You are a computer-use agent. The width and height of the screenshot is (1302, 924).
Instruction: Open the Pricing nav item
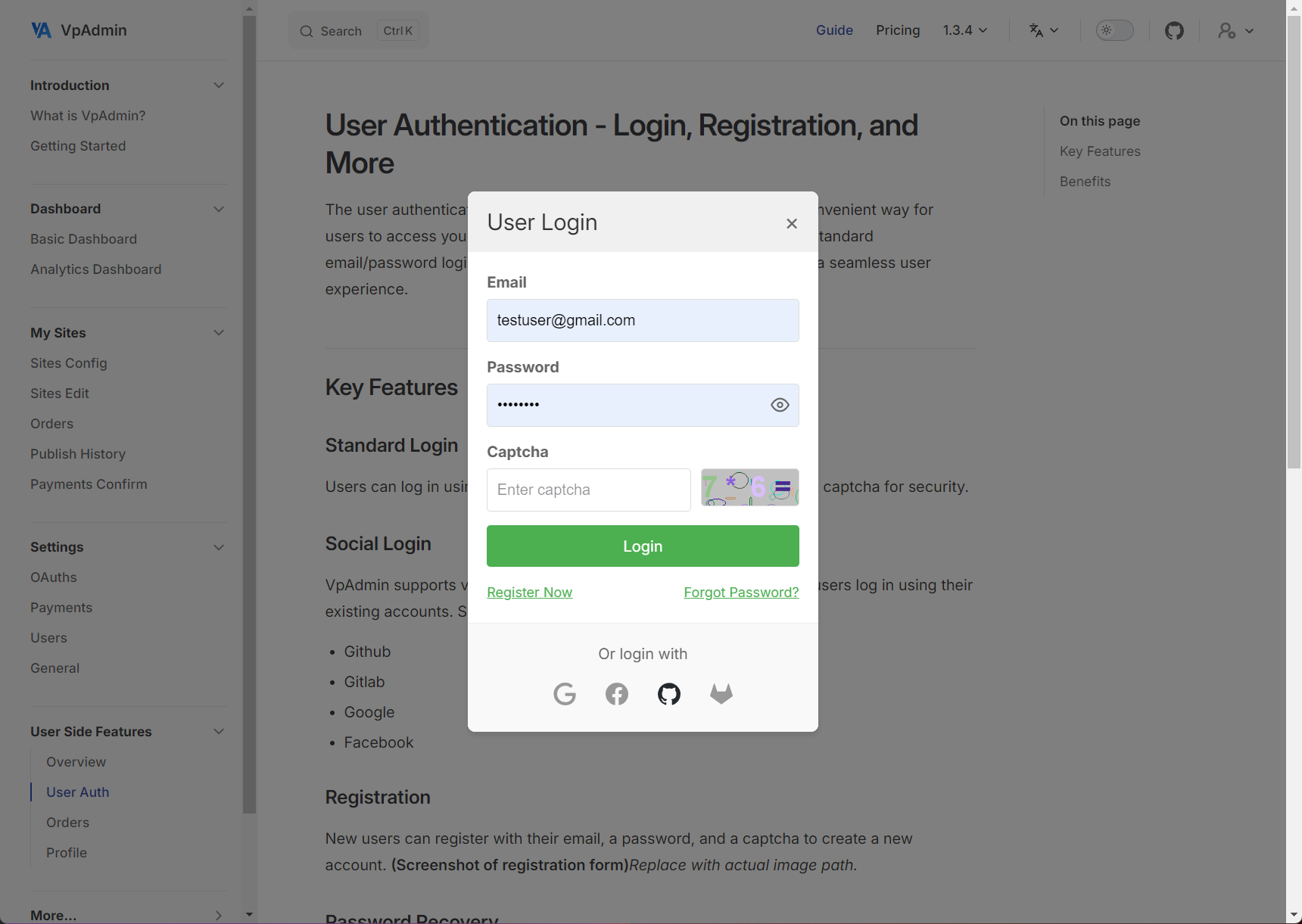pyautogui.click(x=898, y=31)
